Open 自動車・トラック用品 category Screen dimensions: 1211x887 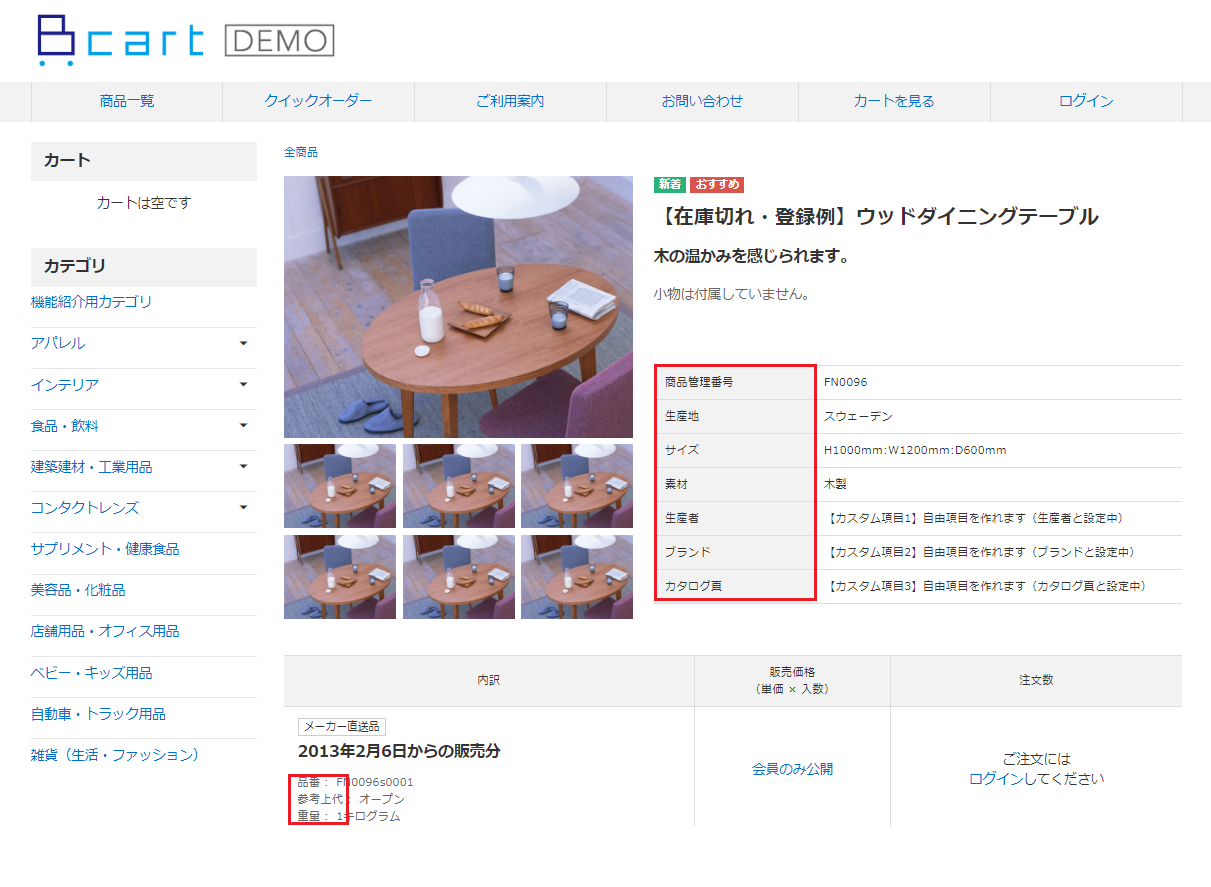98,714
